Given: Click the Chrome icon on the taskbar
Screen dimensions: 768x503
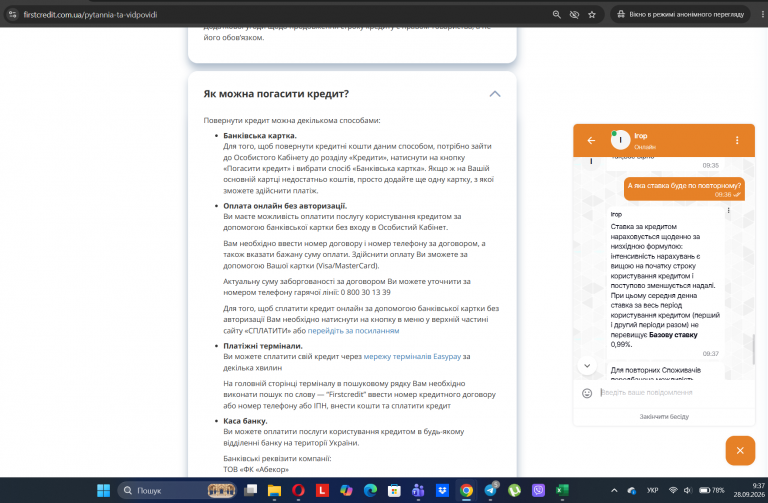Looking at the screenshot, I should tap(466, 490).
